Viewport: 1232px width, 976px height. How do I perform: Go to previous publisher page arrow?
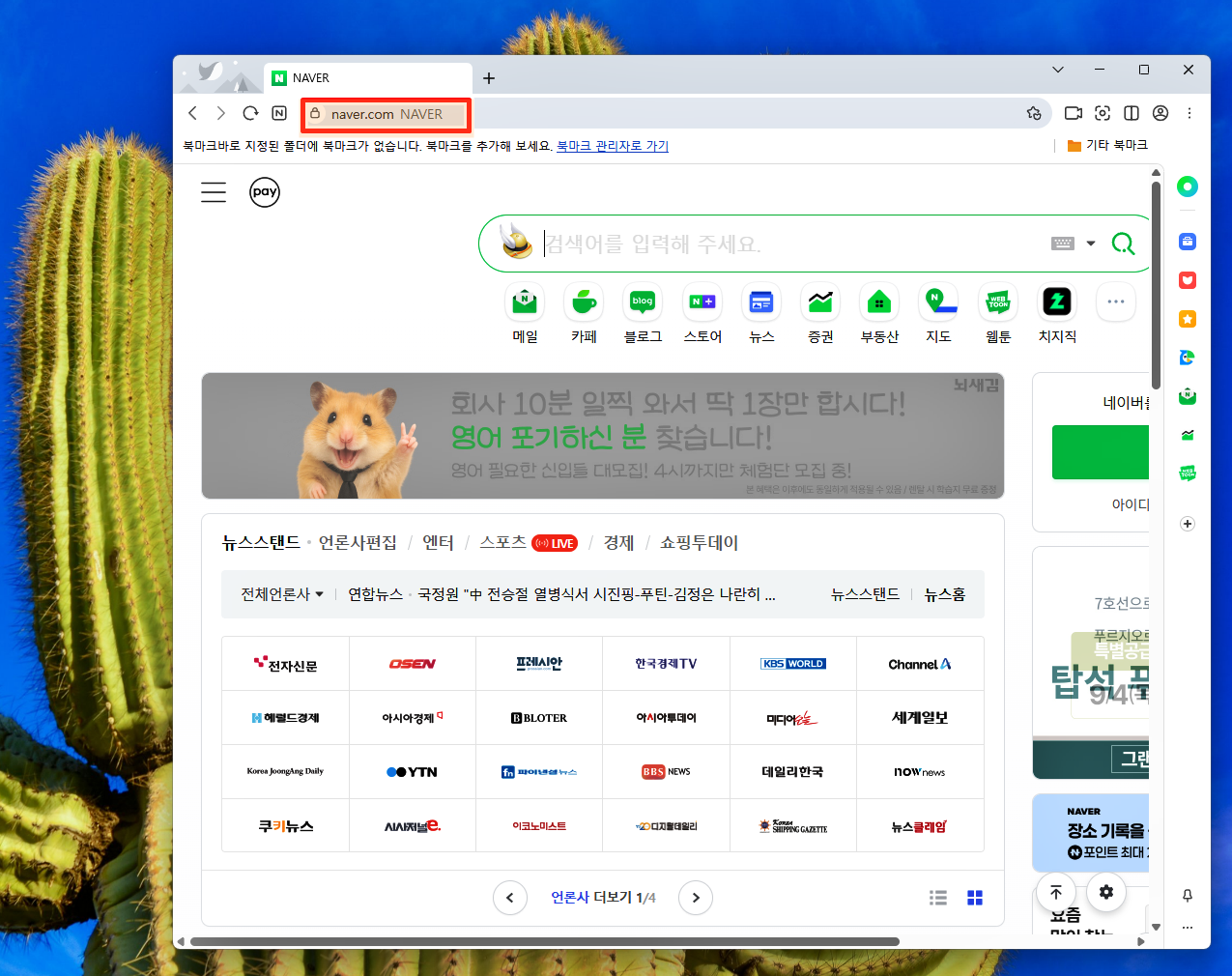pos(509,898)
